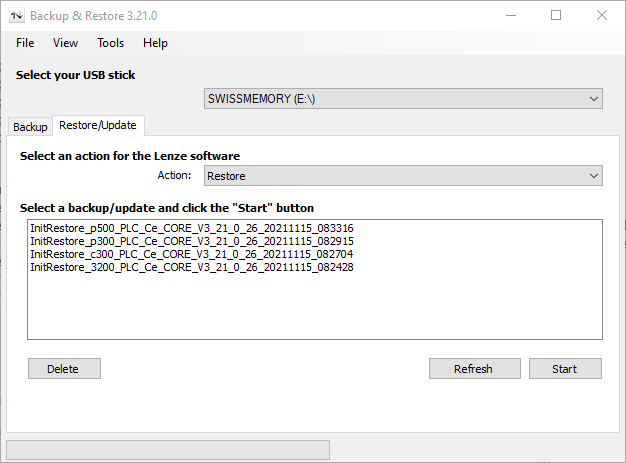This screenshot has height=463, width=626.
Task: Open the Help menu
Action: tap(155, 43)
